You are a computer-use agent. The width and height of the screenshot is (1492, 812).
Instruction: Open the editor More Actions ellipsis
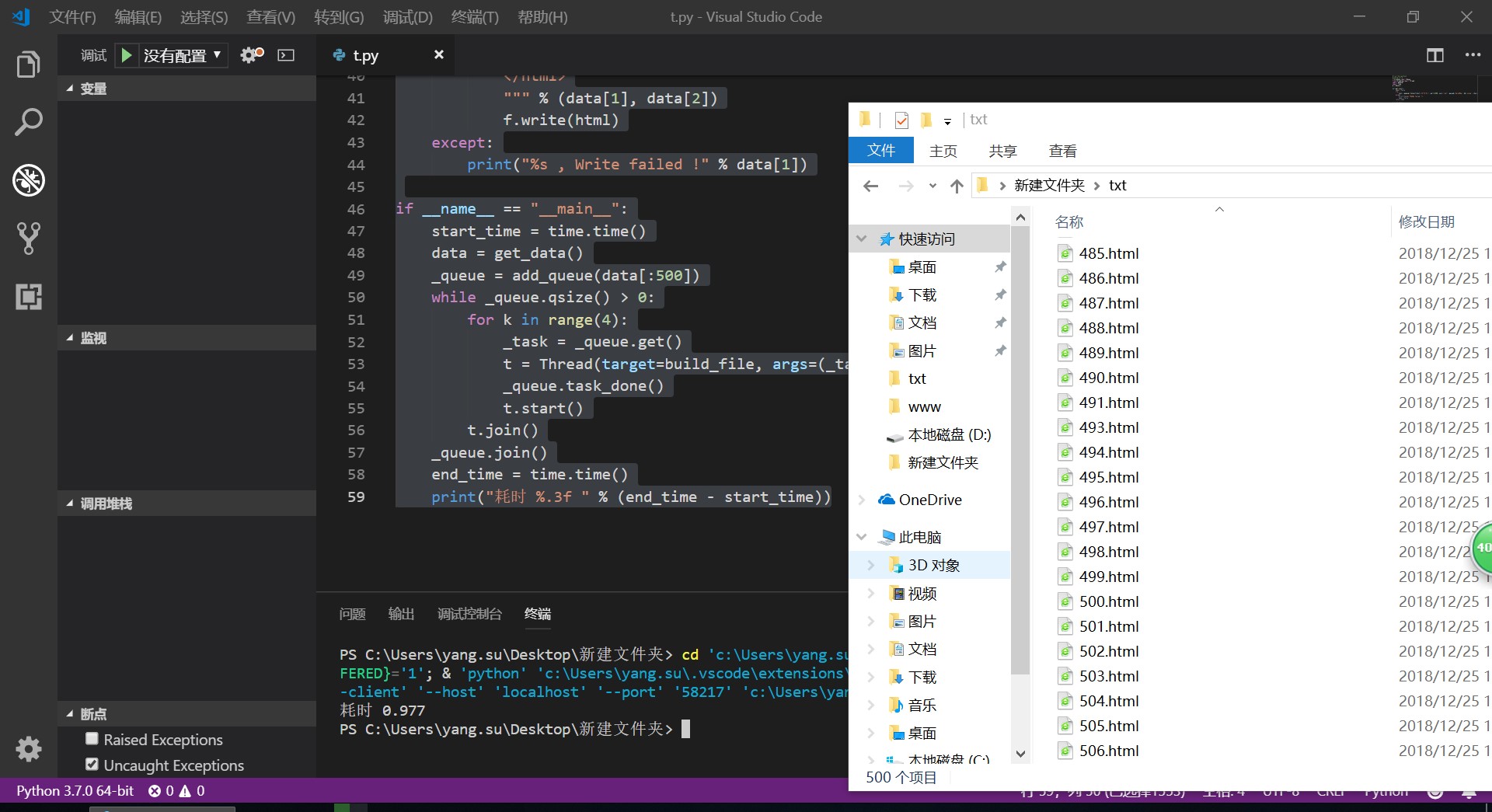(1473, 55)
